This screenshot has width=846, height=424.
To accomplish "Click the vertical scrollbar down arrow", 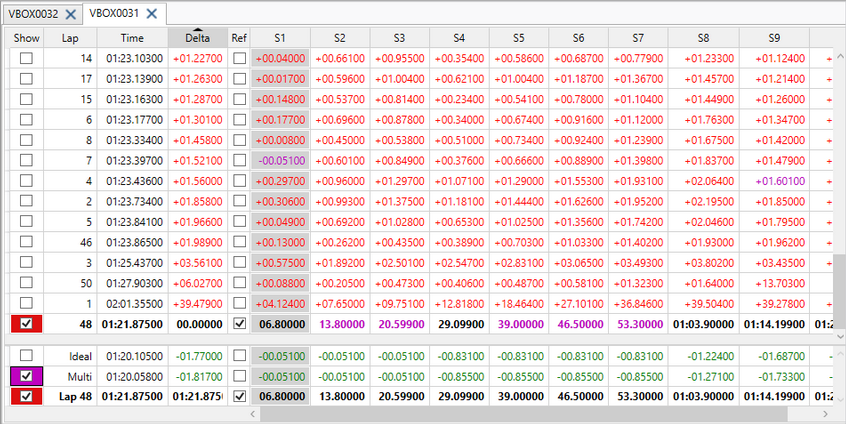I will [x=838, y=338].
